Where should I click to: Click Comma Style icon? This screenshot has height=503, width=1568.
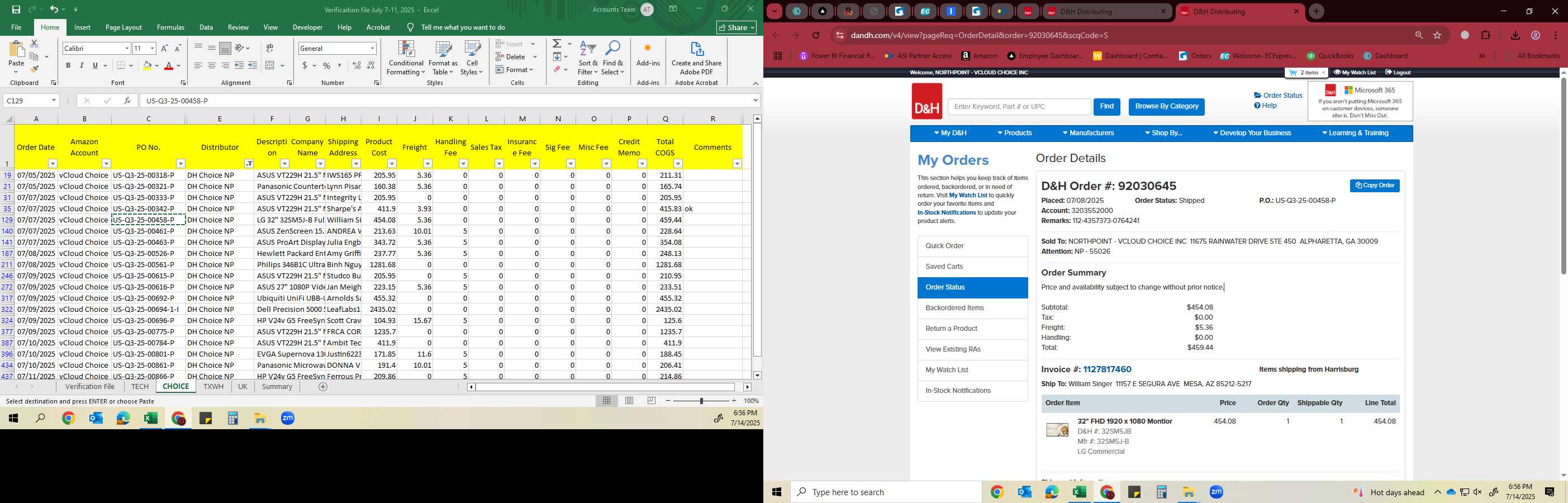pos(340,66)
